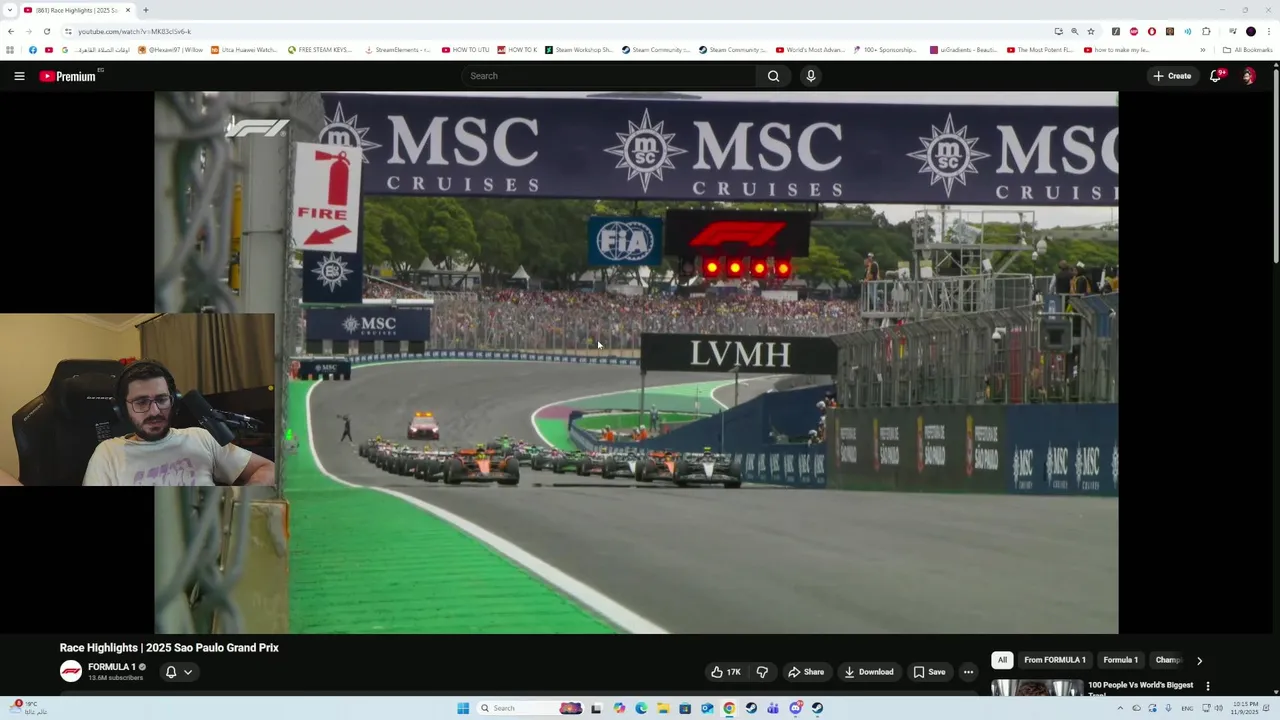Select the Formula 1 filter chip
The image size is (1280, 720).
tap(1120, 660)
